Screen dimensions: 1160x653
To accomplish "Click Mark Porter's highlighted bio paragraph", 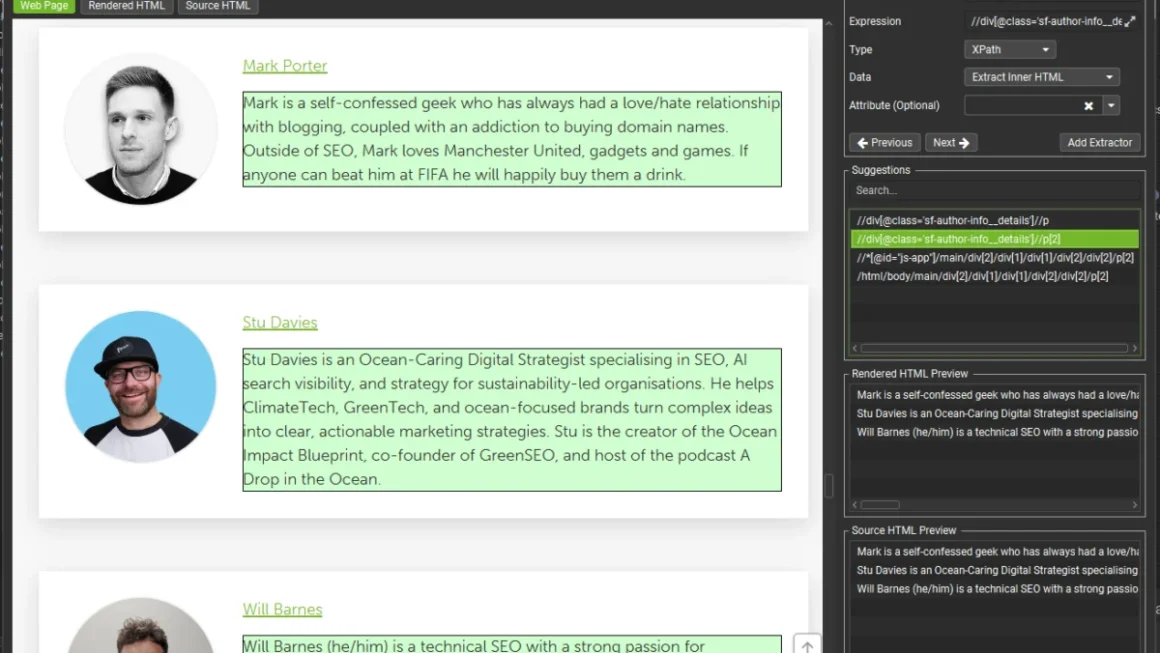I will click(512, 139).
